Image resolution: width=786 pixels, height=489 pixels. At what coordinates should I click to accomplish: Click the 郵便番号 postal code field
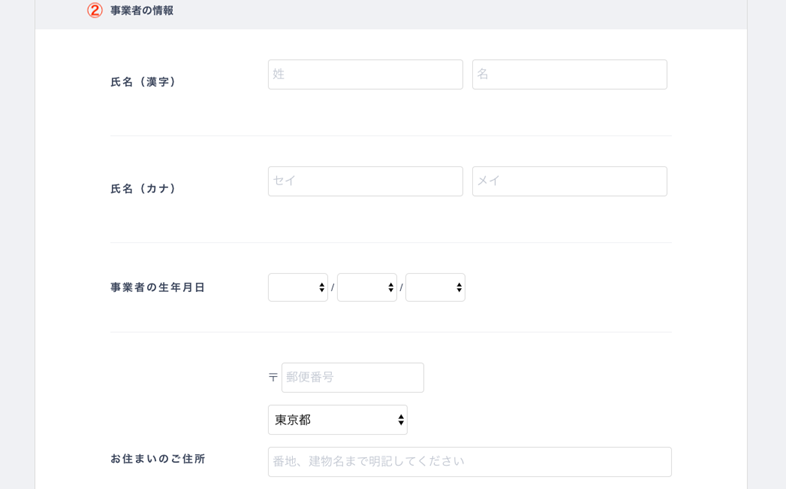[352, 378]
